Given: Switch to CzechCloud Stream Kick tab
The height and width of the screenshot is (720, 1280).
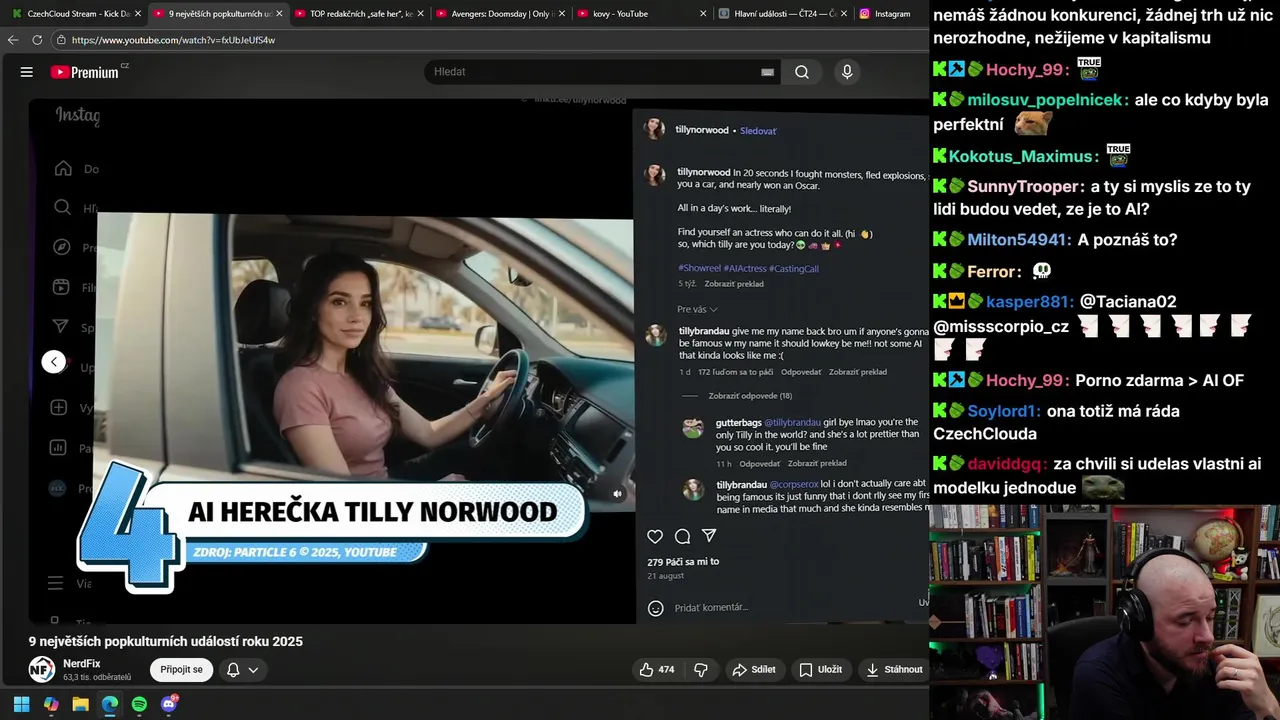Looking at the screenshot, I should (x=76, y=14).
